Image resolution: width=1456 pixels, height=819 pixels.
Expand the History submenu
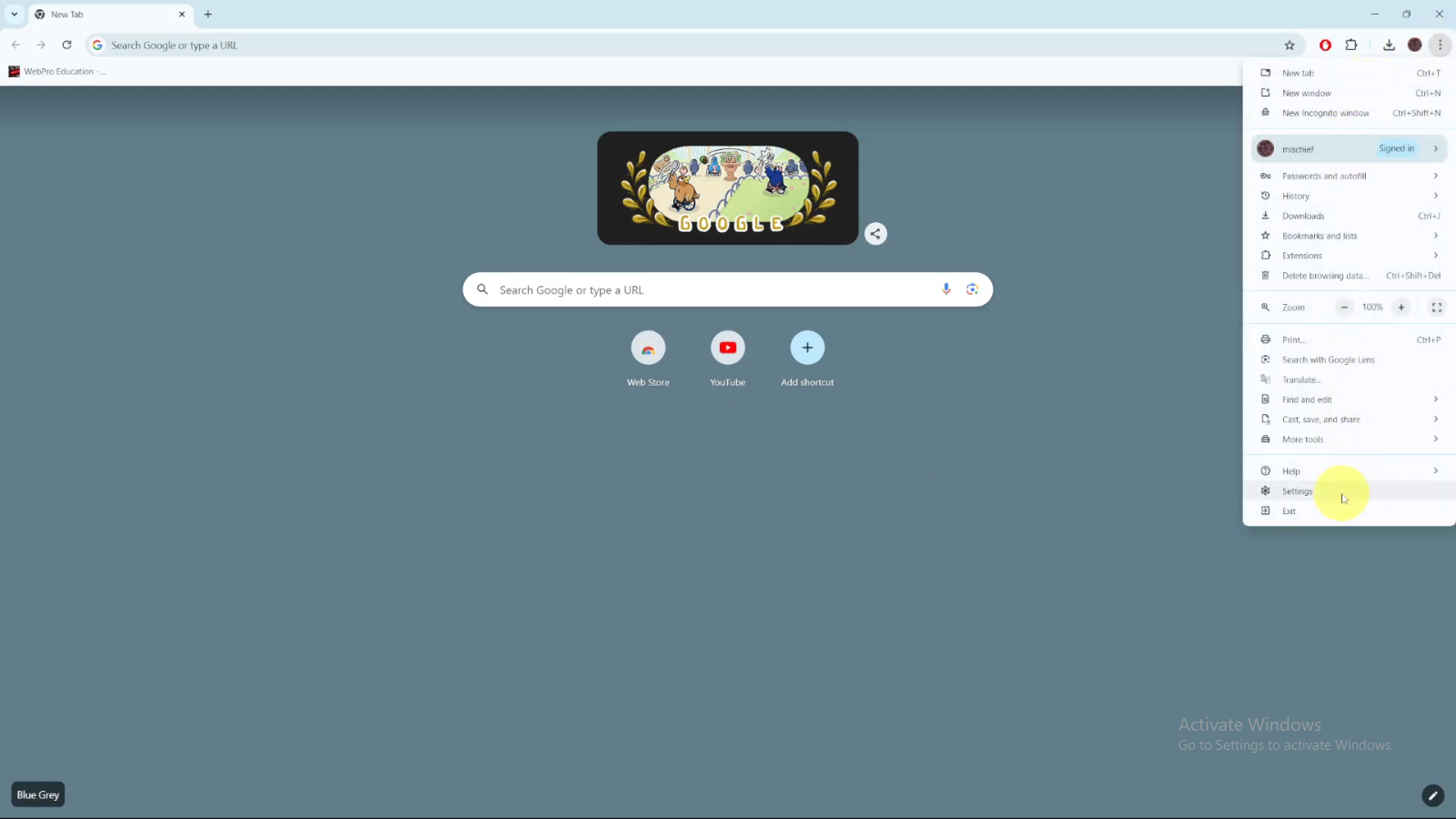1350,196
